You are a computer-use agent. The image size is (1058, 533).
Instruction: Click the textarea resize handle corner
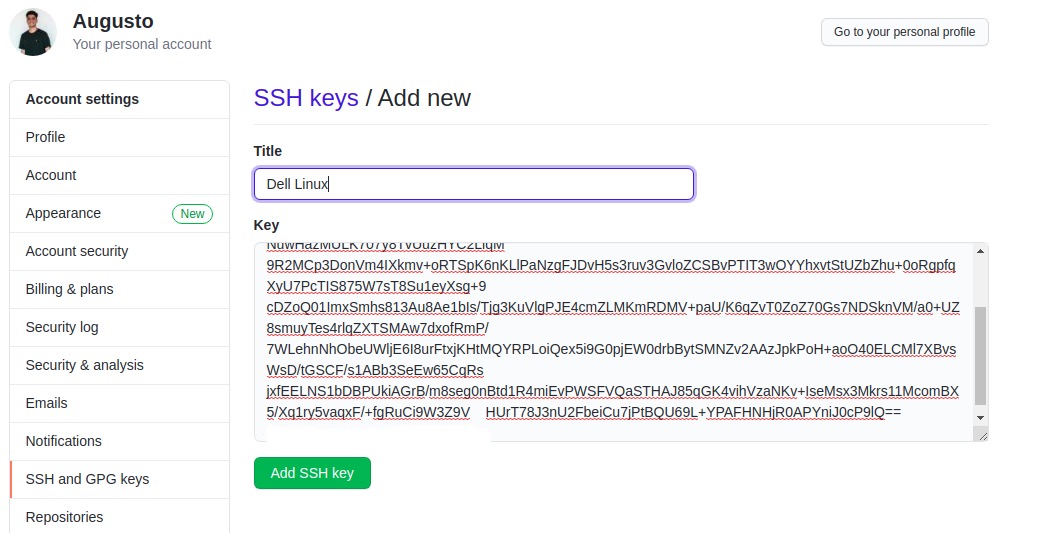(982, 436)
